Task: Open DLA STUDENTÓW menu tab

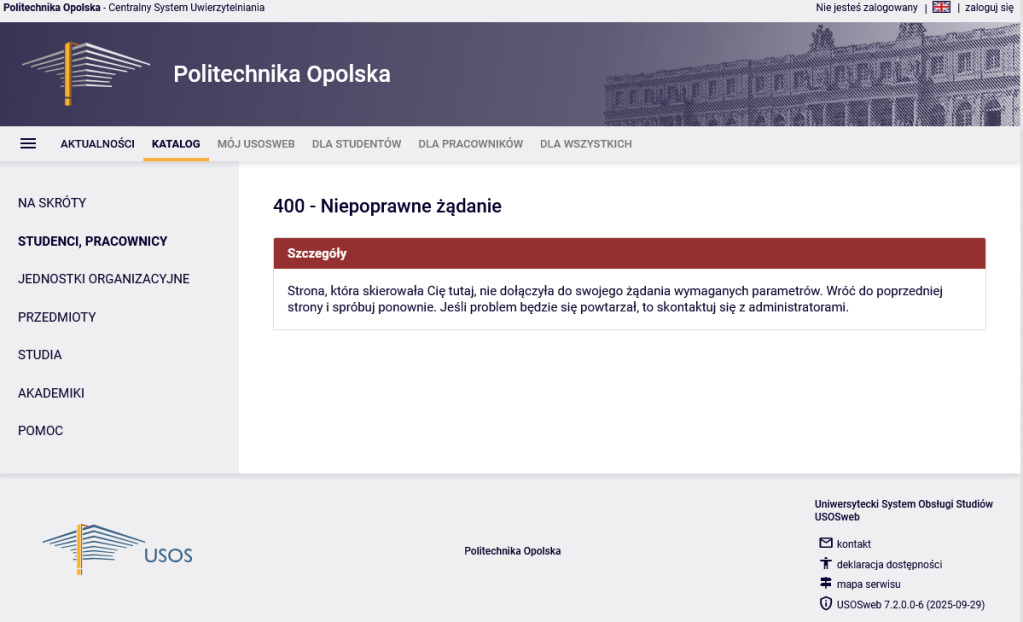Action: click(x=356, y=144)
